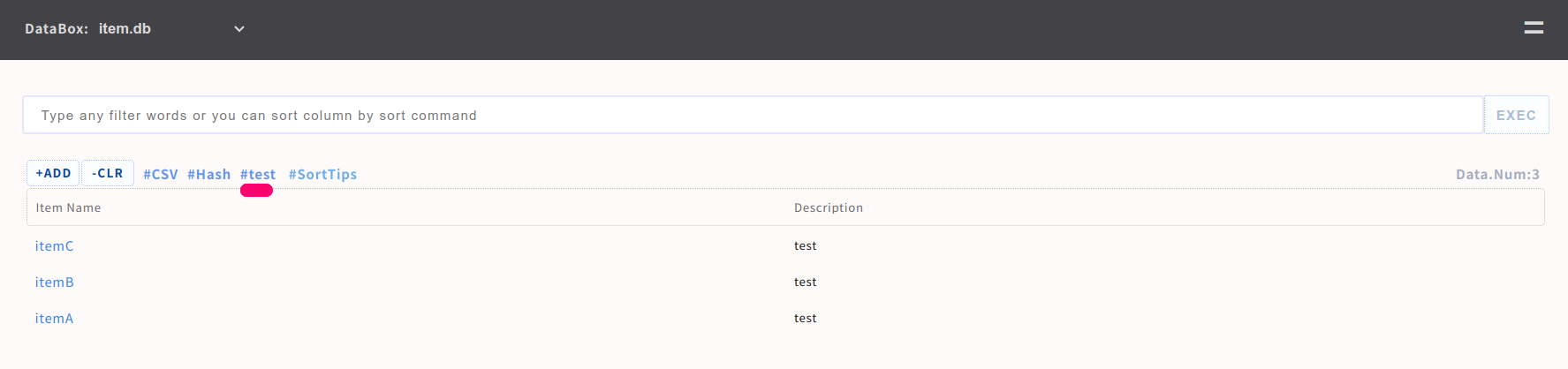Select the #CSV tag link
The height and width of the screenshot is (369, 1568).
tap(161, 175)
